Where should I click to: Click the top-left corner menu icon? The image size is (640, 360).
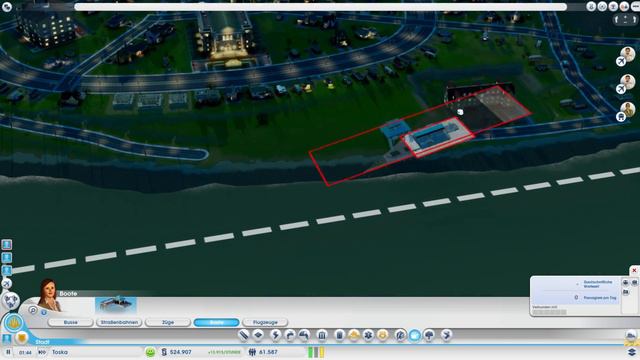click(x=7, y=7)
